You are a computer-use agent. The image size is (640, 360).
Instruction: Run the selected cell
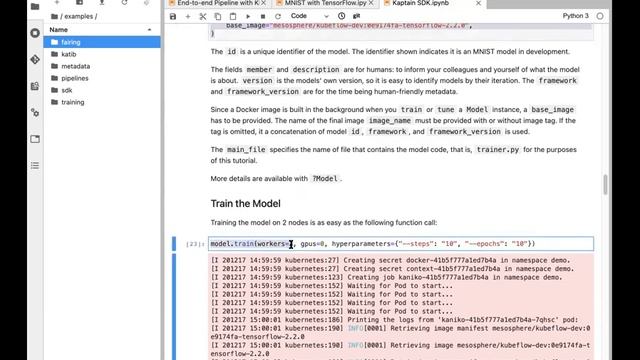pos(248,16)
